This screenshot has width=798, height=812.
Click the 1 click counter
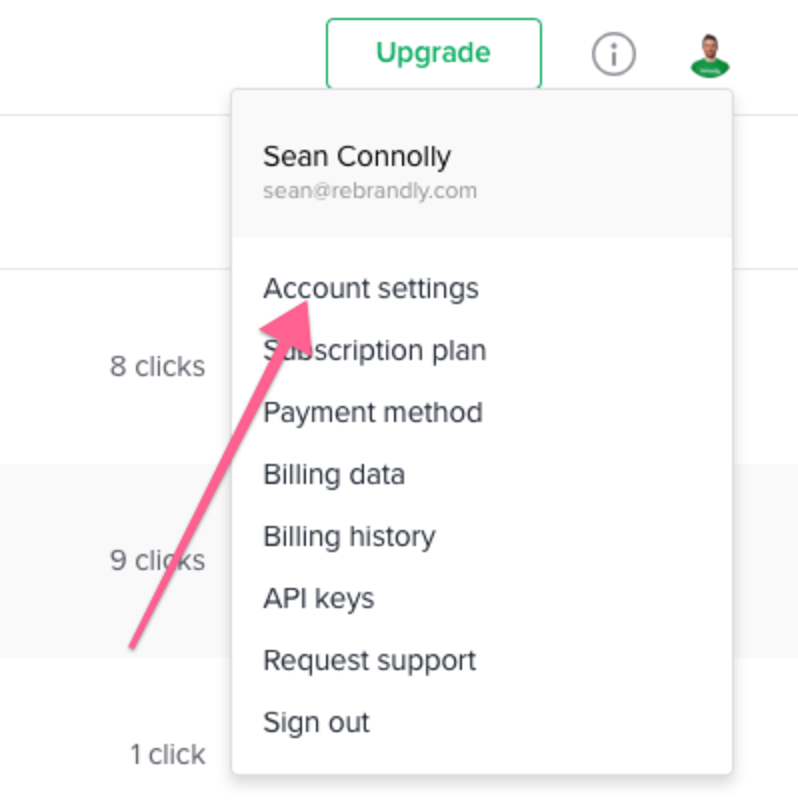(168, 754)
